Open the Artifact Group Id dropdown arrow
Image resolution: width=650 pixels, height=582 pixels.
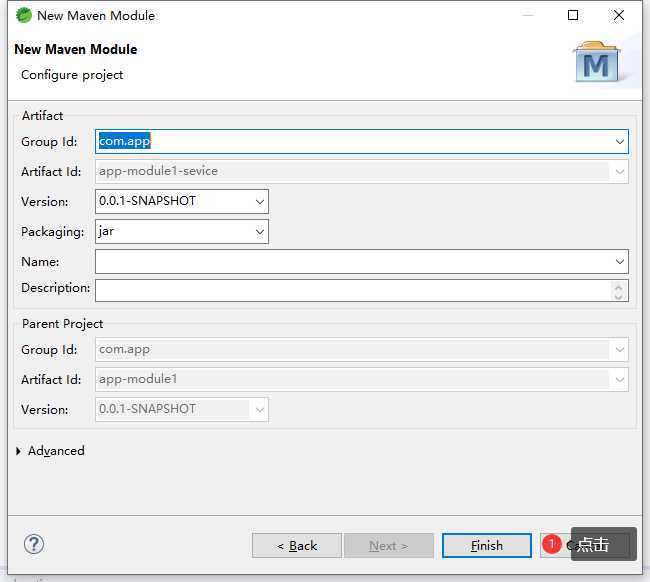point(619,142)
